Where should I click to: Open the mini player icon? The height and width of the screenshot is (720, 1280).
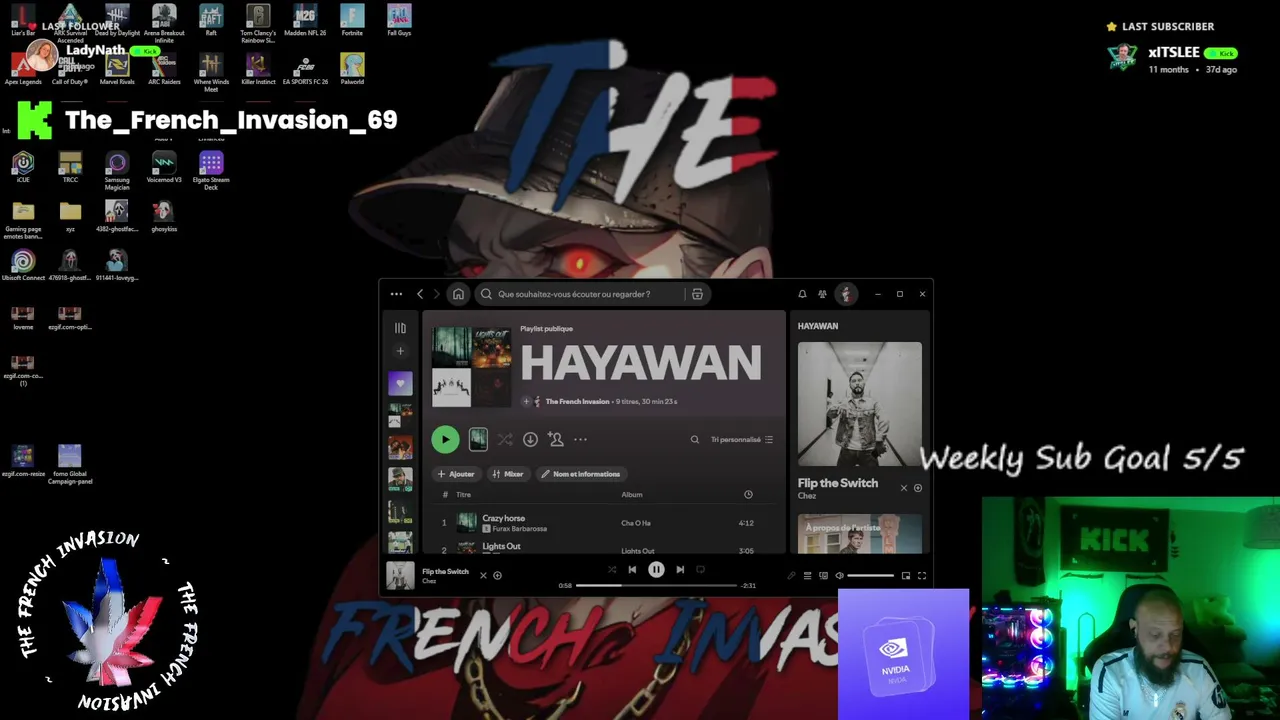pyautogui.click(x=906, y=576)
